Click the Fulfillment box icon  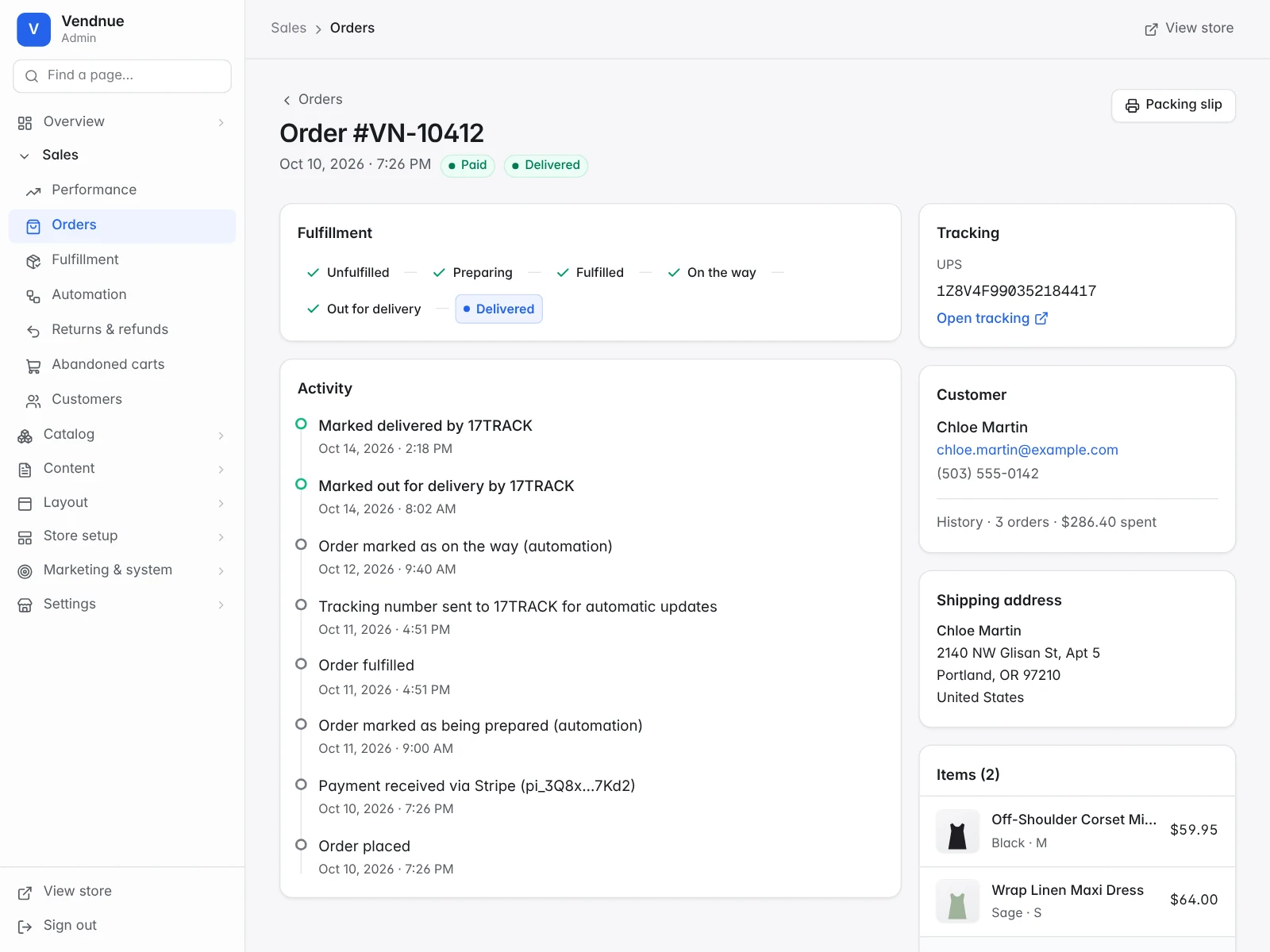pyautogui.click(x=33, y=261)
